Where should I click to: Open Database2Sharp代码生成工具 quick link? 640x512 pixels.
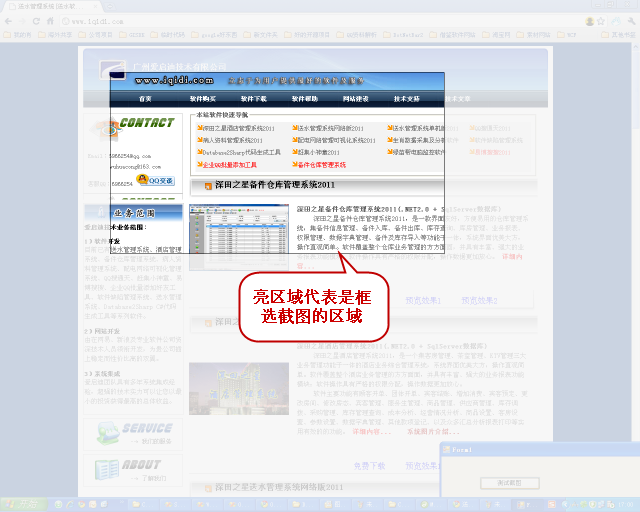(242, 152)
